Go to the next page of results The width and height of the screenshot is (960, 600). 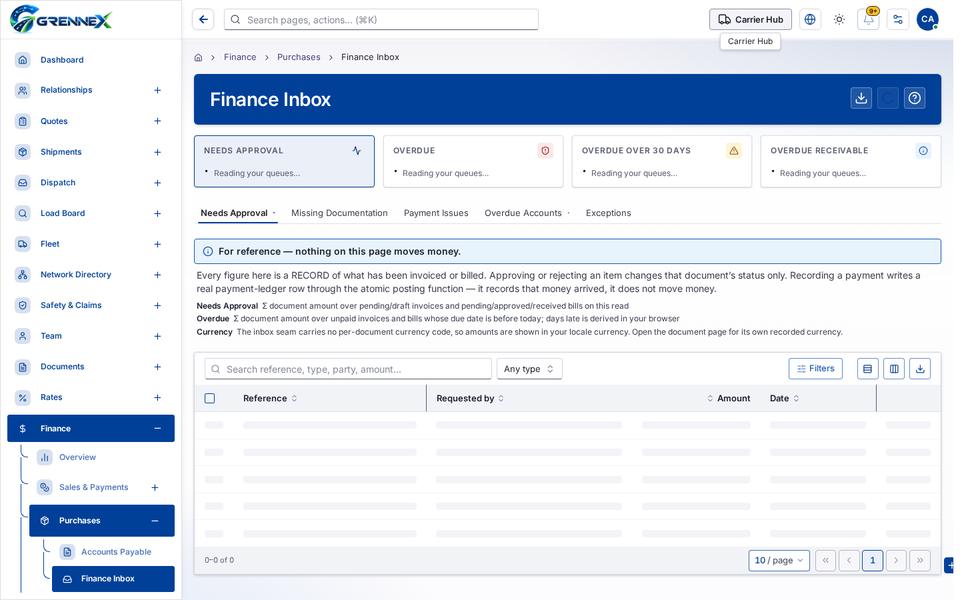(896, 560)
